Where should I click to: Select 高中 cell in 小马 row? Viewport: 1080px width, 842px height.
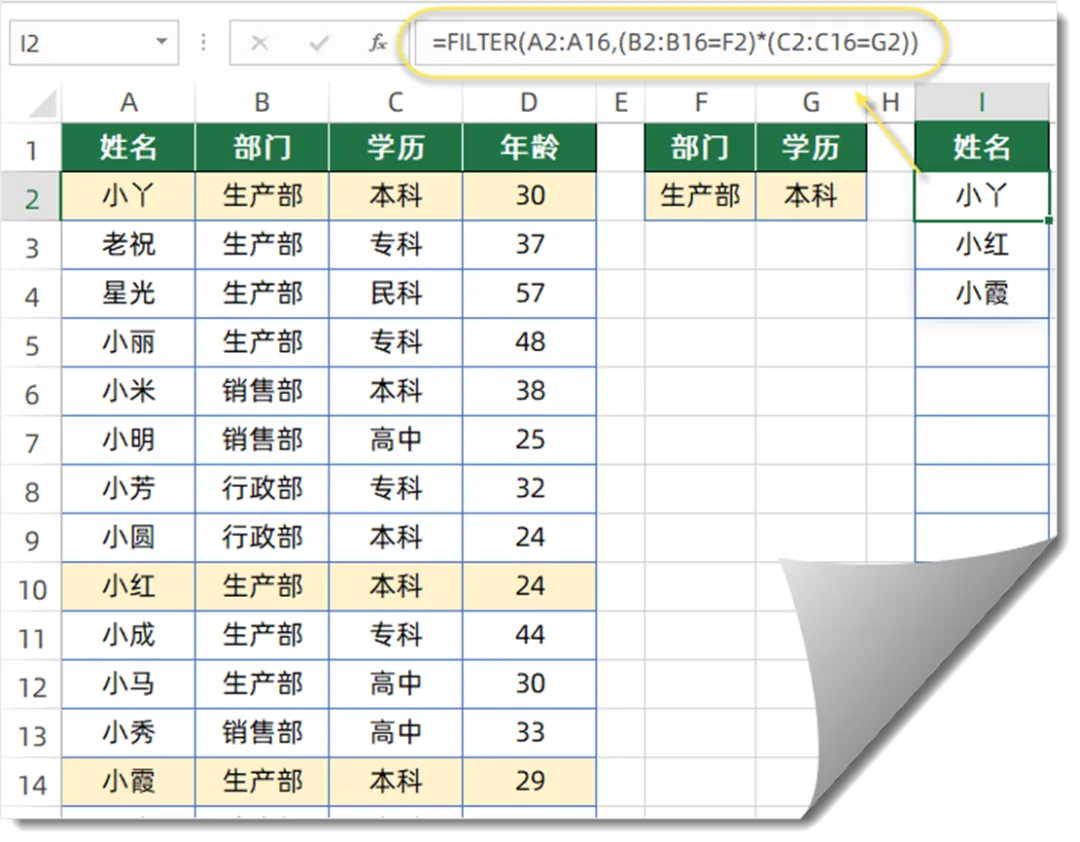(395, 684)
